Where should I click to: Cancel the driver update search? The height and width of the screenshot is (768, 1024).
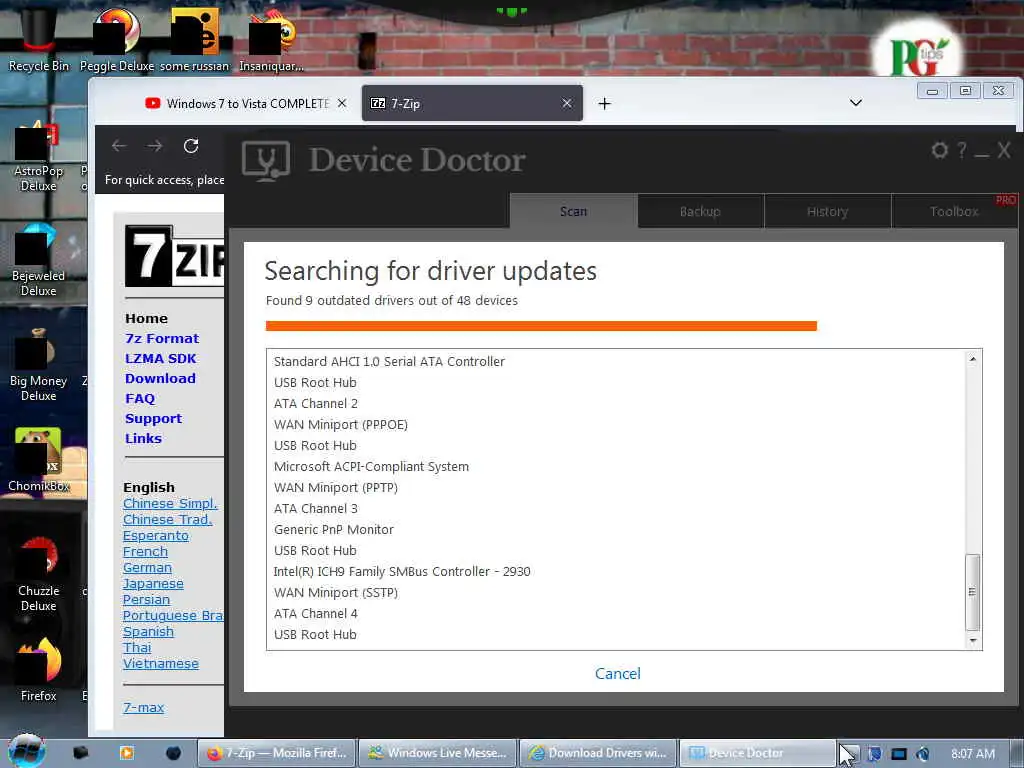(x=617, y=673)
